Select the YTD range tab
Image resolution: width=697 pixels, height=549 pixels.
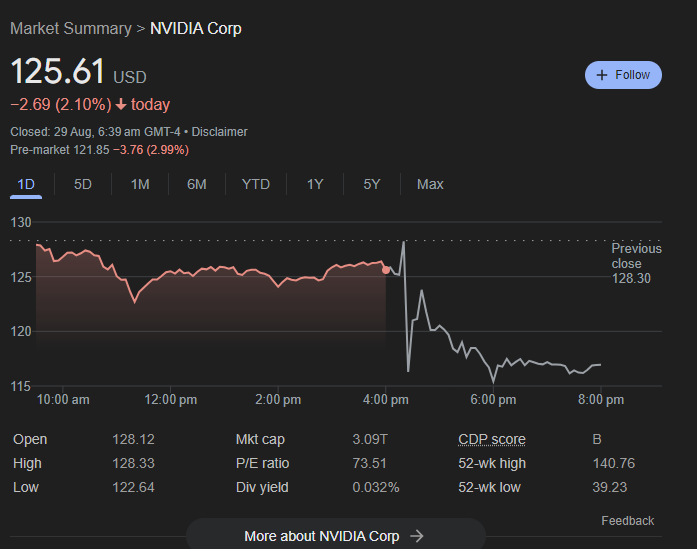coord(256,184)
